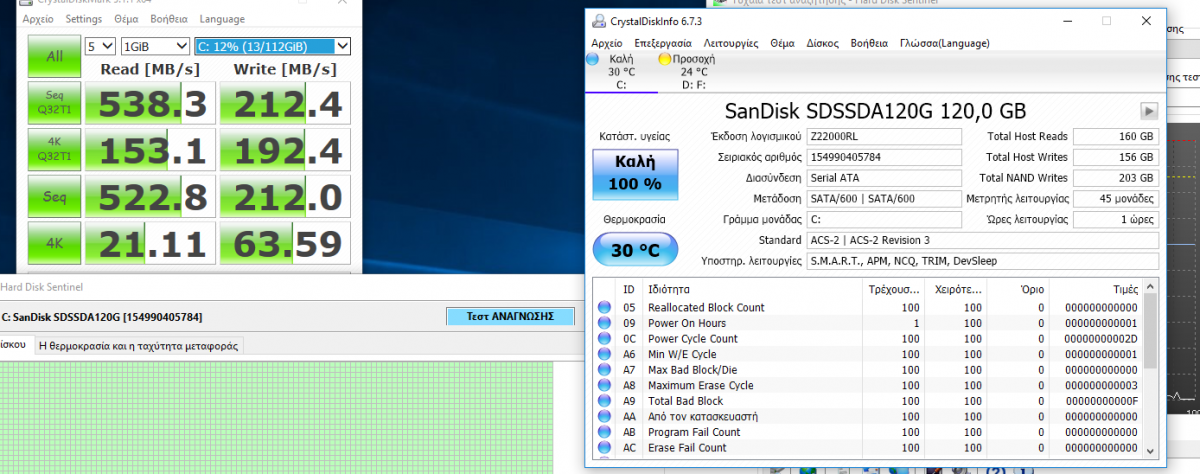This screenshot has width=1200, height=474.
Task: Run all benchmarks with the All button
Action: tap(54, 57)
